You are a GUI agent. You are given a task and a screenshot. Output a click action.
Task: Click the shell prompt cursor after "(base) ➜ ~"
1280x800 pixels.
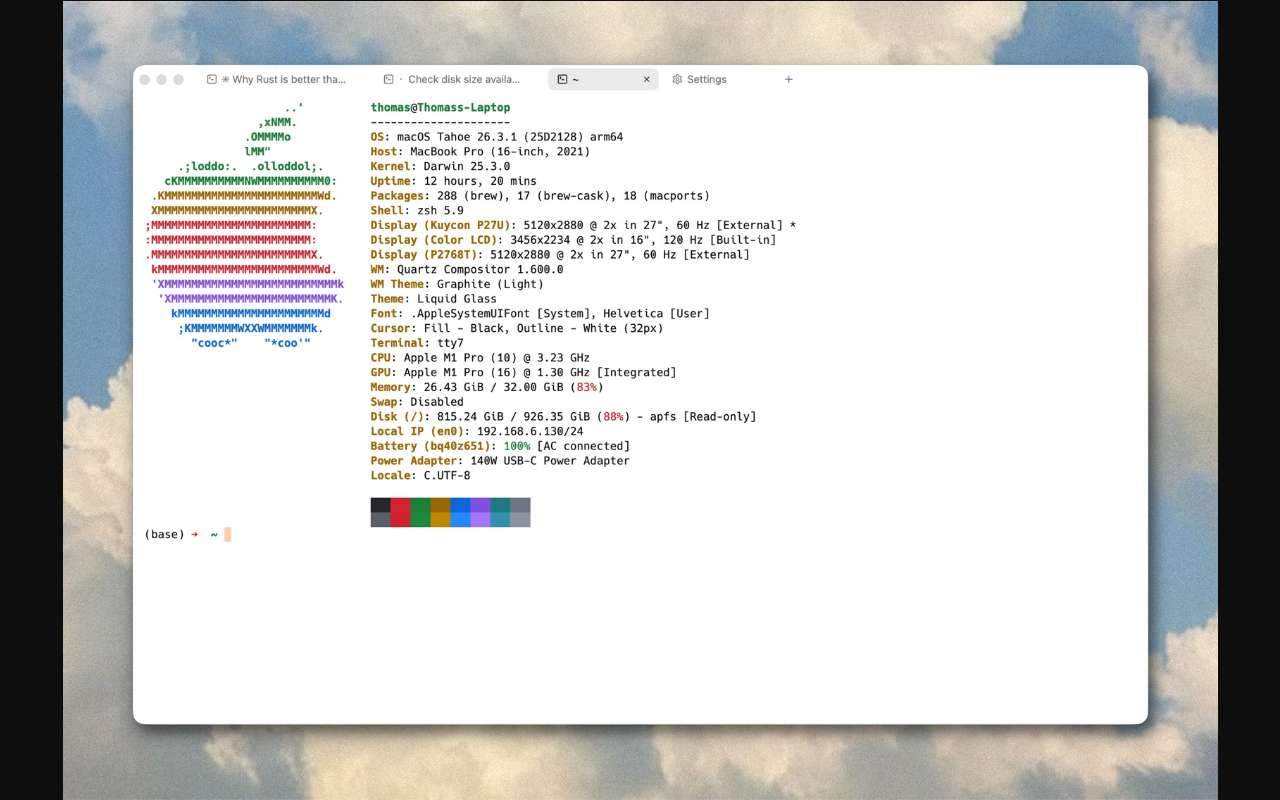point(228,535)
